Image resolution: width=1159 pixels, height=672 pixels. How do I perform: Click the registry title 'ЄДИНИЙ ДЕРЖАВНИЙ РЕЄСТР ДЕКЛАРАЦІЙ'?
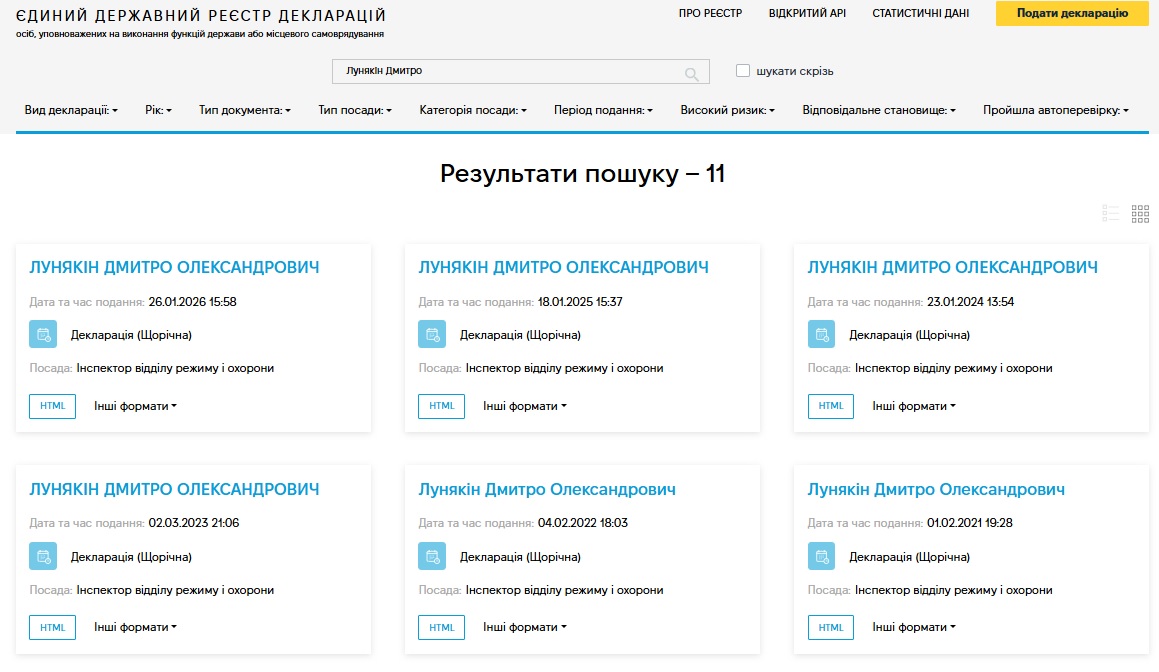point(201,16)
